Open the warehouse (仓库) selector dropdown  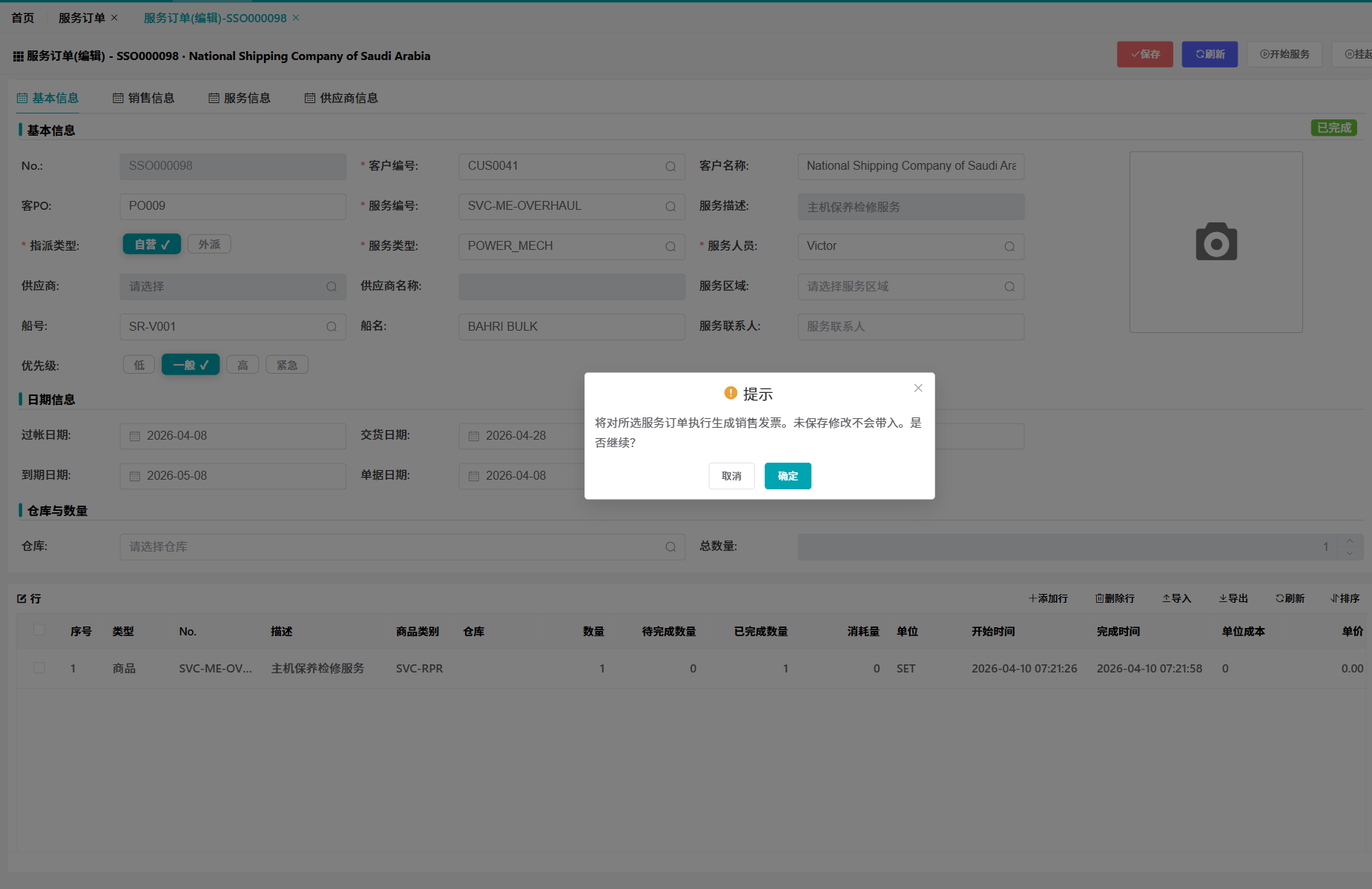tap(401, 546)
